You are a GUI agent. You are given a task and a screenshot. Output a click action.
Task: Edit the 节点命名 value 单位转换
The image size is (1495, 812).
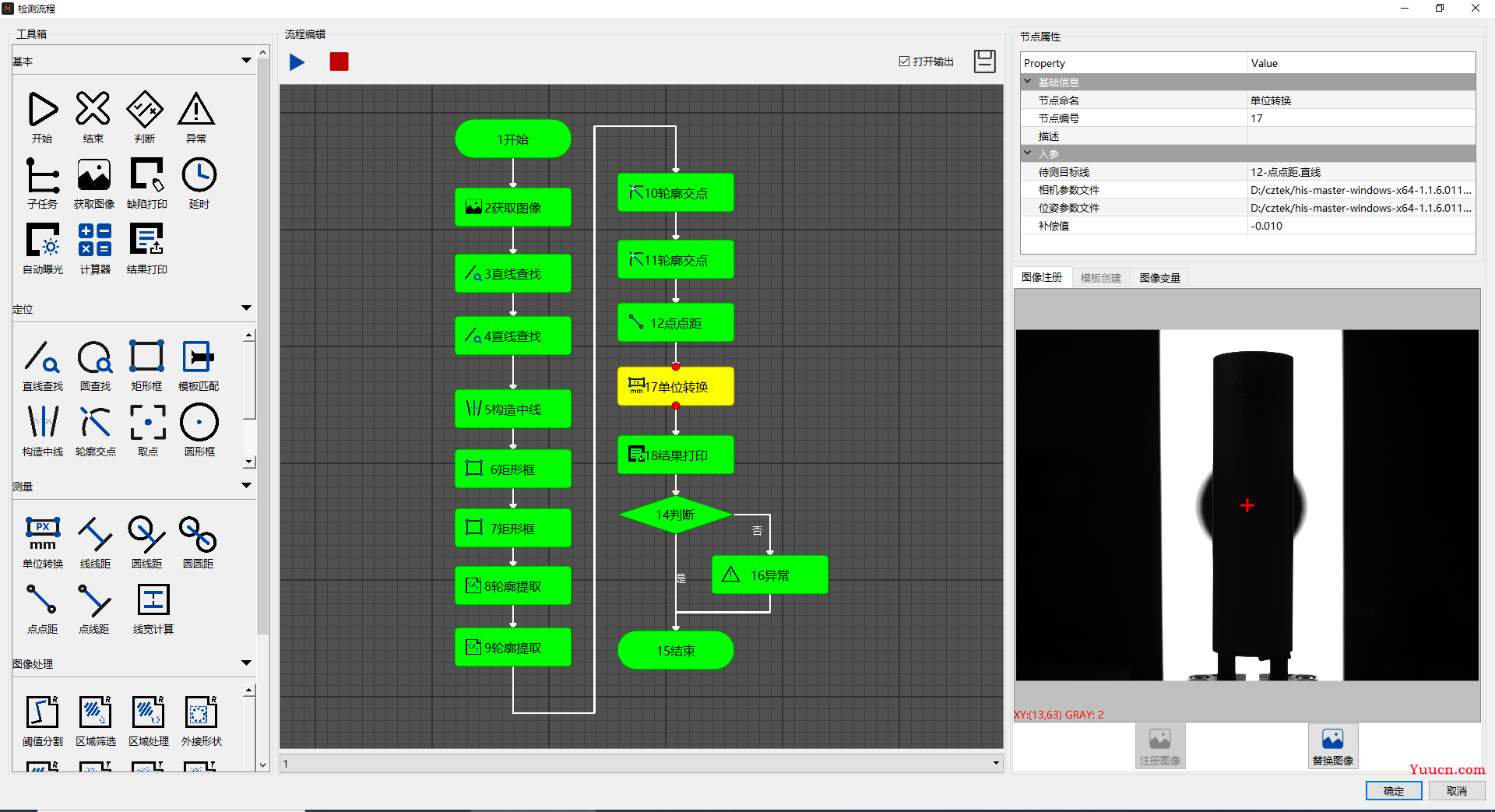[1361, 100]
